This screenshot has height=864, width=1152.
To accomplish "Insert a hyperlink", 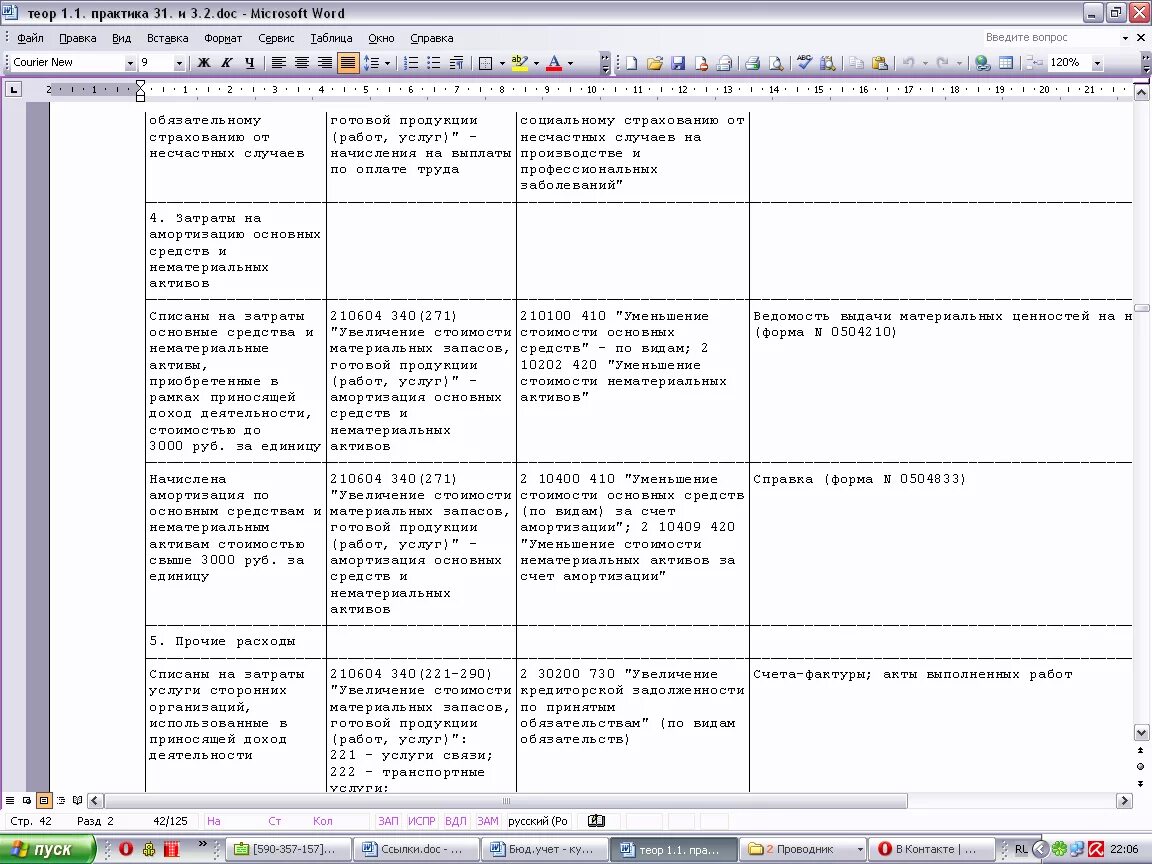I will pyautogui.click(x=982, y=63).
